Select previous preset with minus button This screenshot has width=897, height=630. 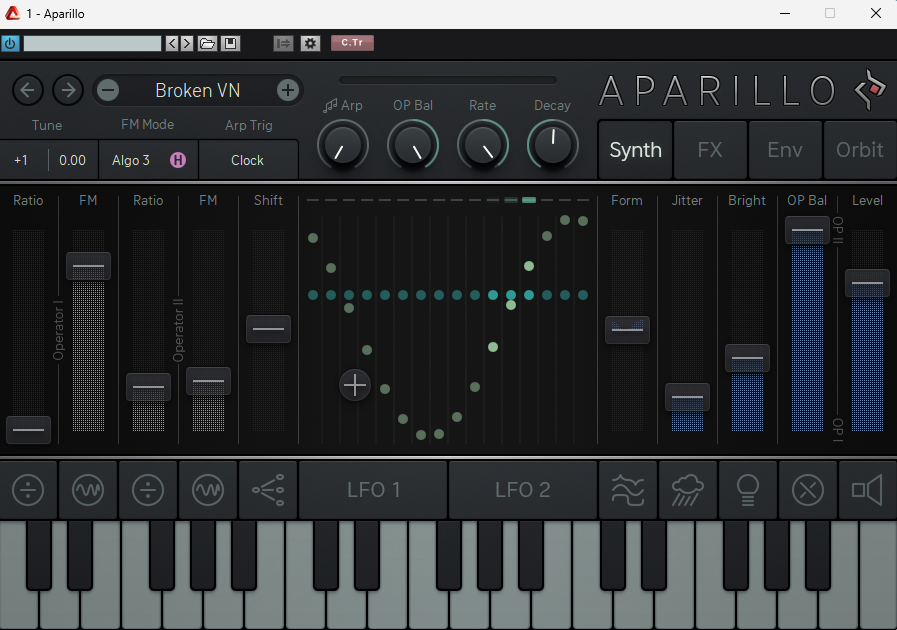(x=108, y=90)
